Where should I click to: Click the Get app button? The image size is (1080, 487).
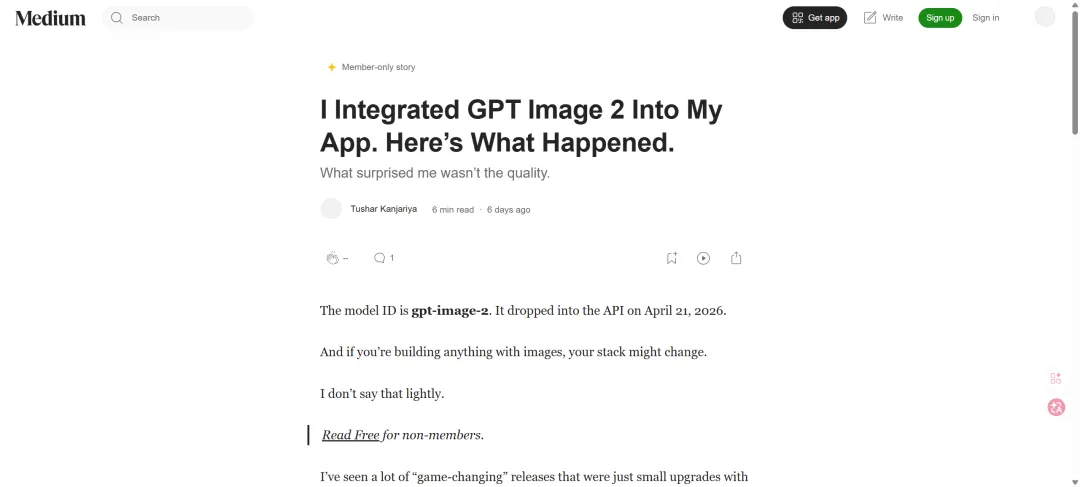(x=815, y=18)
